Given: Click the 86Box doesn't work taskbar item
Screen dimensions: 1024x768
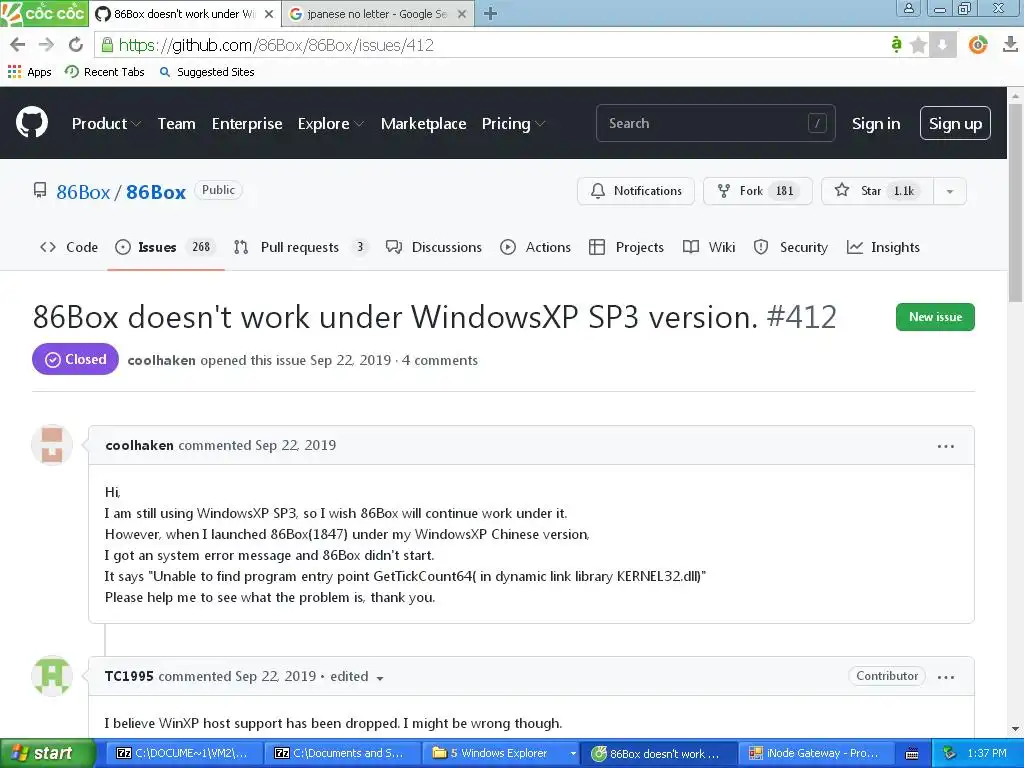Looking at the screenshot, I should pyautogui.click(x=660, y=753).
